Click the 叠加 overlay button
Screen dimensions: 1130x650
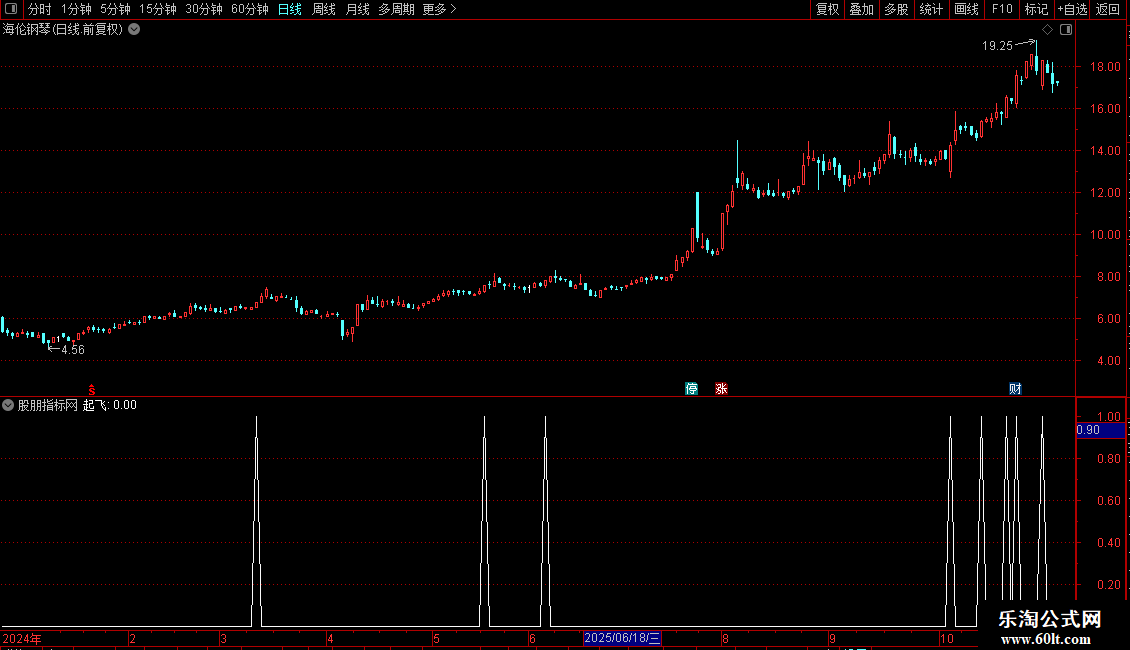coord(861,9)
